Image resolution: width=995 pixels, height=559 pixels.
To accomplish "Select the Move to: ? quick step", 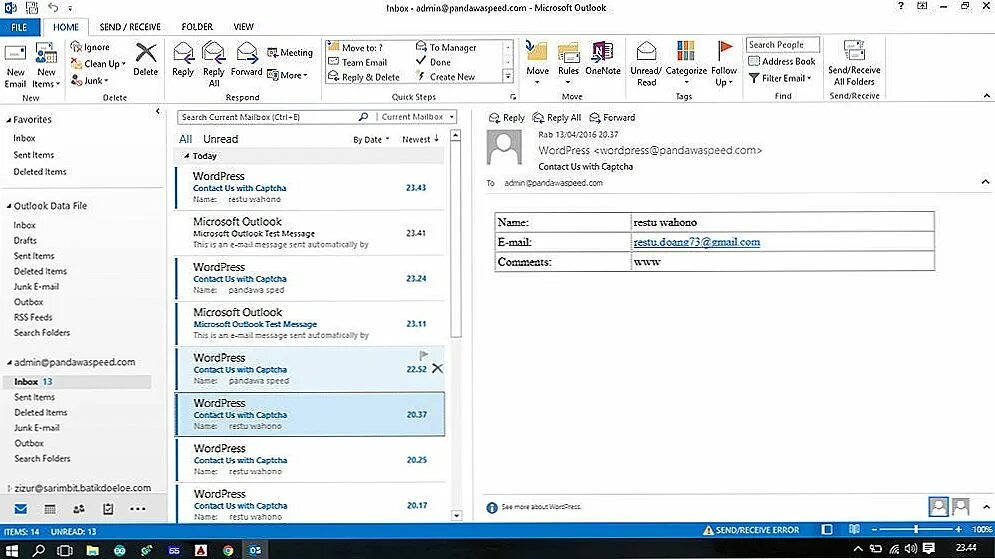I will pos(355,48).
